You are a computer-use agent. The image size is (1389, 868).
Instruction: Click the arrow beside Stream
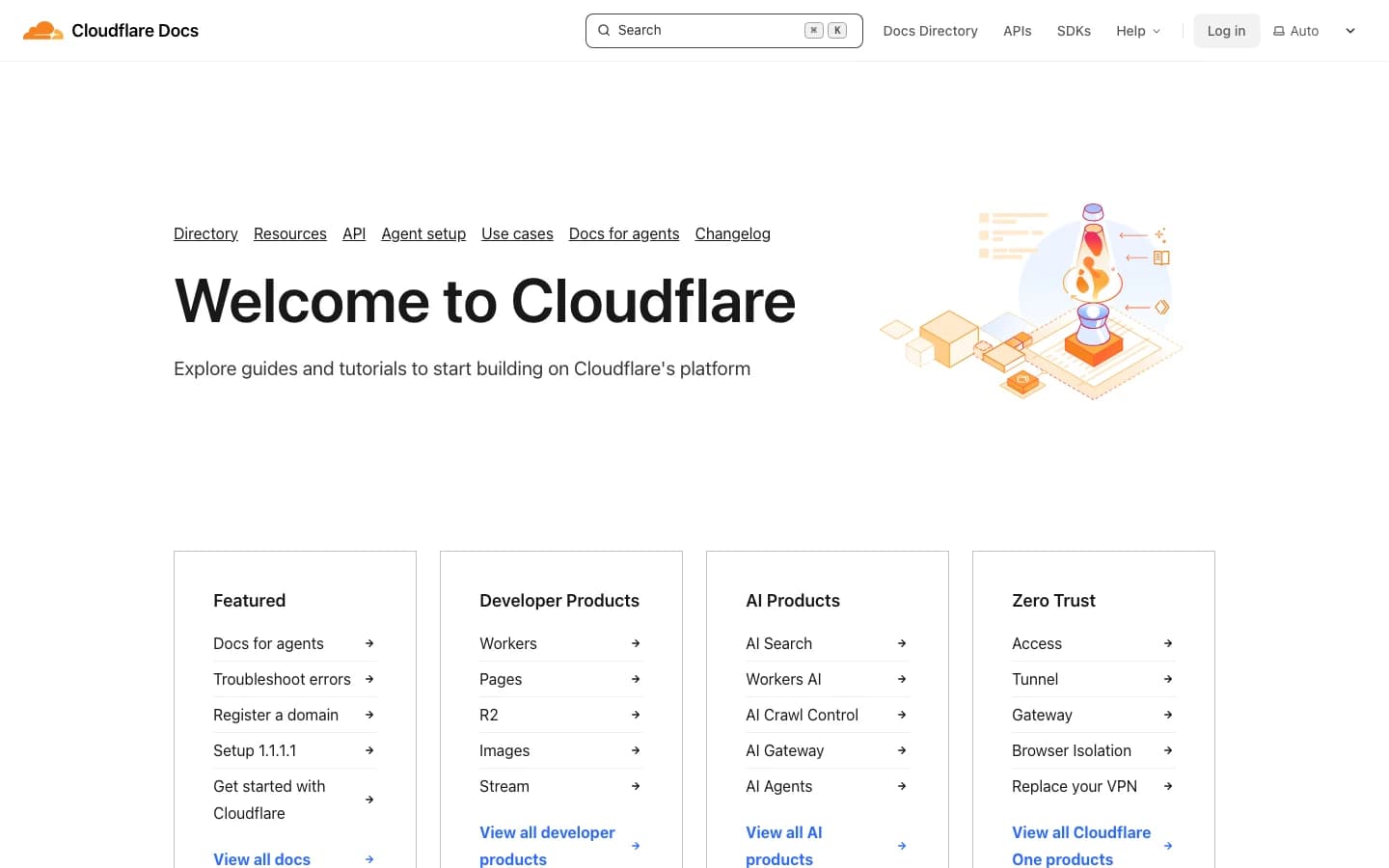point(636,786)
